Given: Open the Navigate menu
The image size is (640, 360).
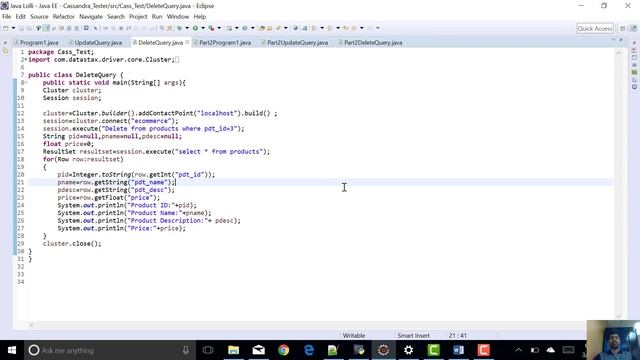Looking at the screenshot, I should click(x=91, y=17).
